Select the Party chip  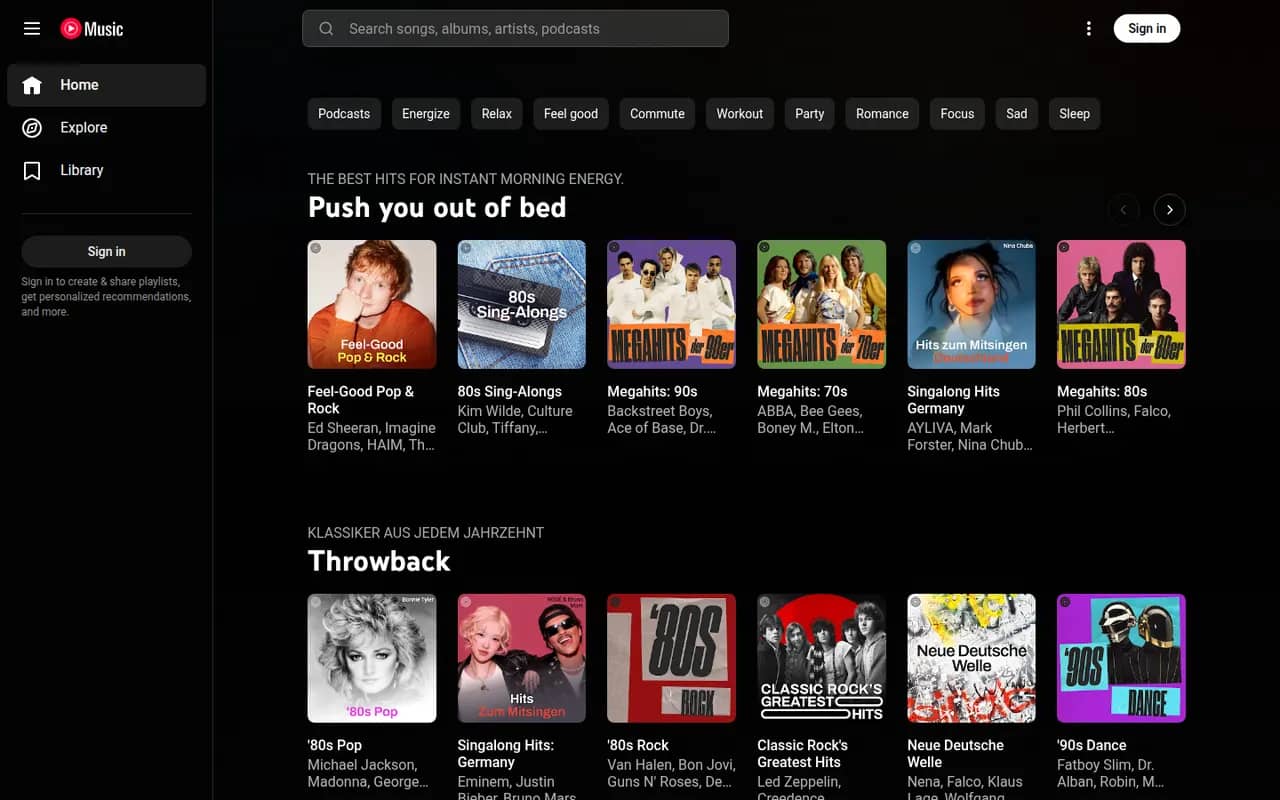[x=810, y=114]
